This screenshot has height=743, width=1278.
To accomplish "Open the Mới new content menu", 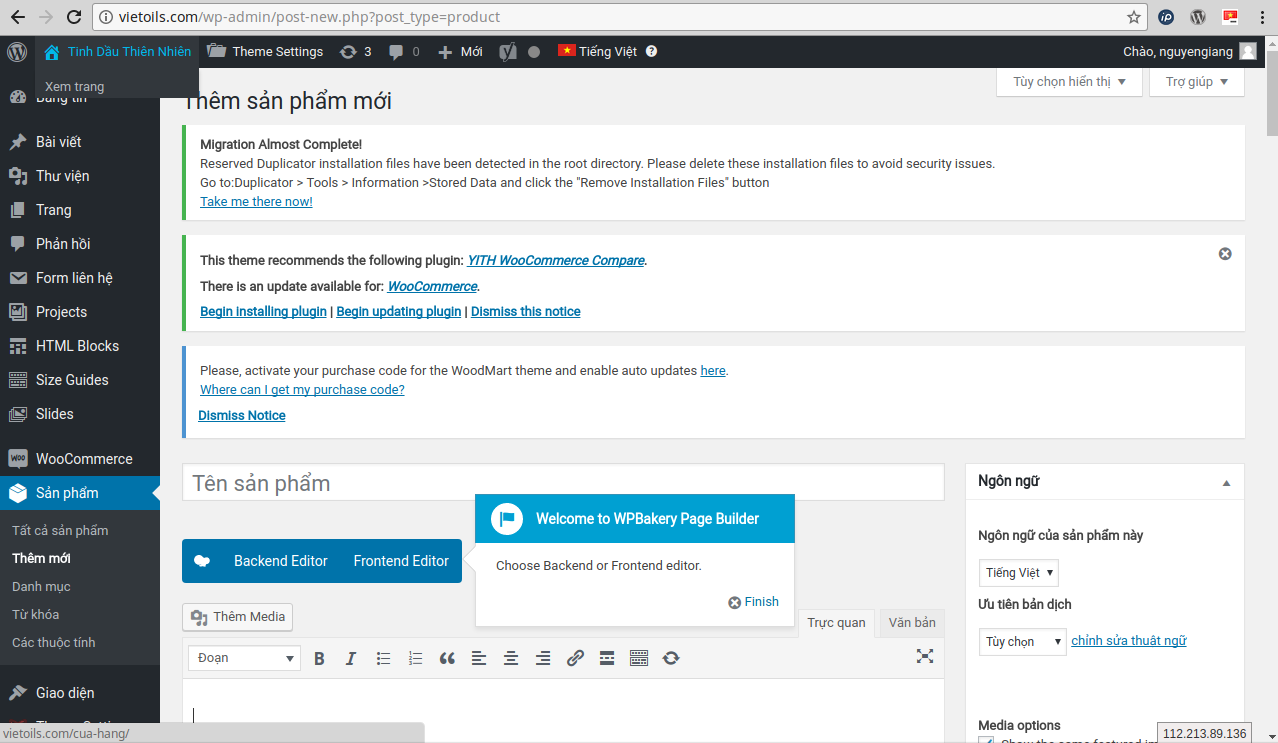I will point(460,51).
